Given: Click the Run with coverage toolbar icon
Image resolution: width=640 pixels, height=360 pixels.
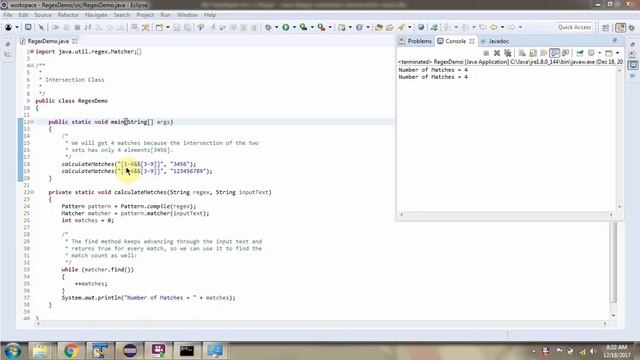Looking at the screenshot, I should coord(303,27).
